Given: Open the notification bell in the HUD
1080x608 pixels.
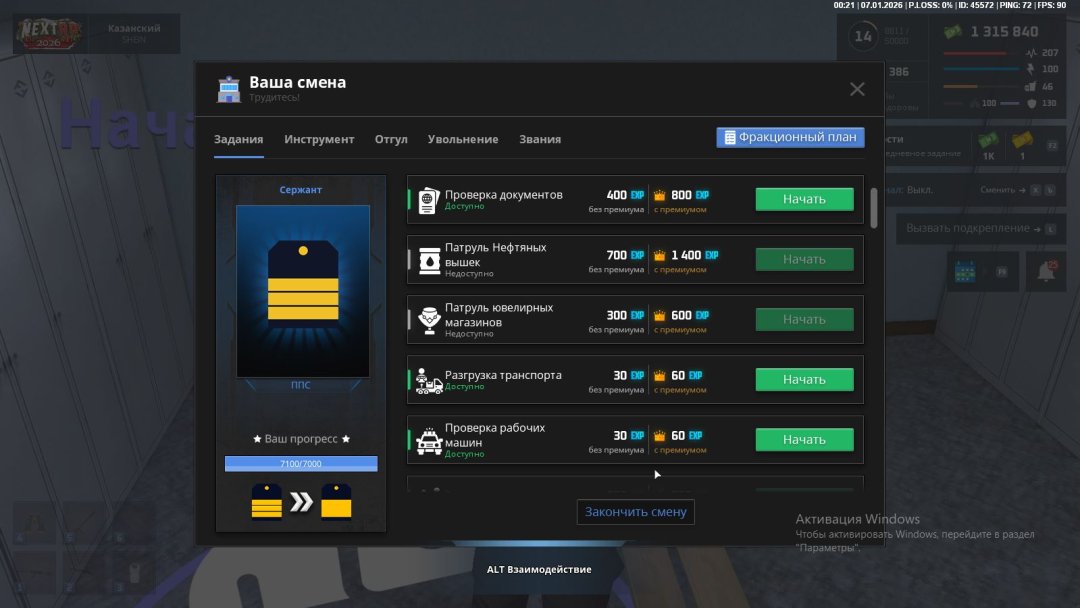Looking at the screenshot, I should coord(1047,271).
